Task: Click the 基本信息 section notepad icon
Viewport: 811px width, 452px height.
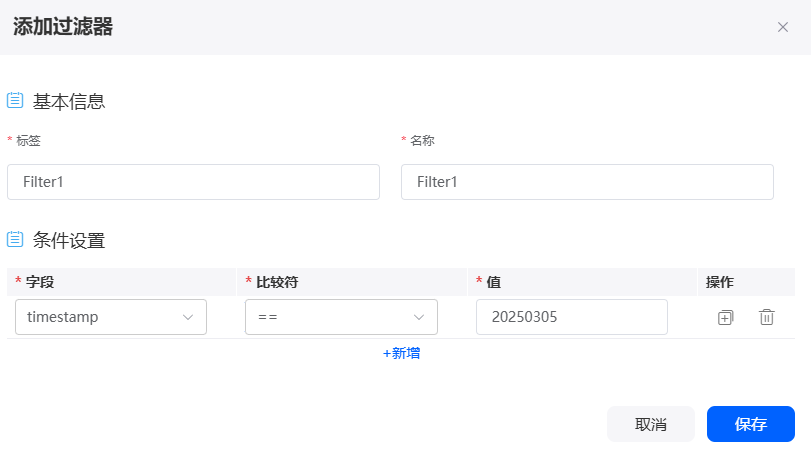Action: [15, 100]
